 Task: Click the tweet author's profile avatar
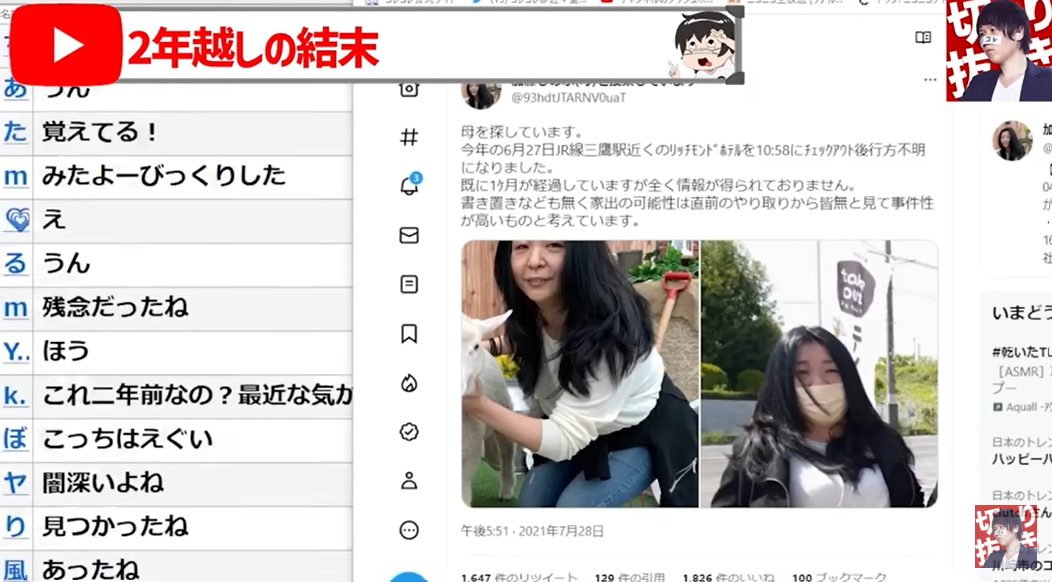[x=480, y=94]
